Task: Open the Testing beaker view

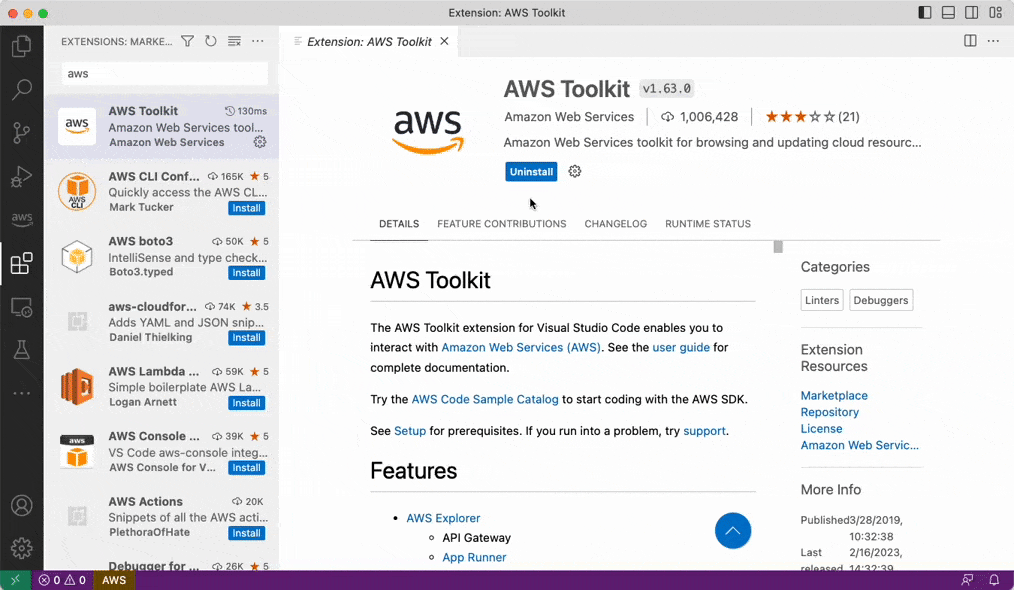Action: [21, 350]
